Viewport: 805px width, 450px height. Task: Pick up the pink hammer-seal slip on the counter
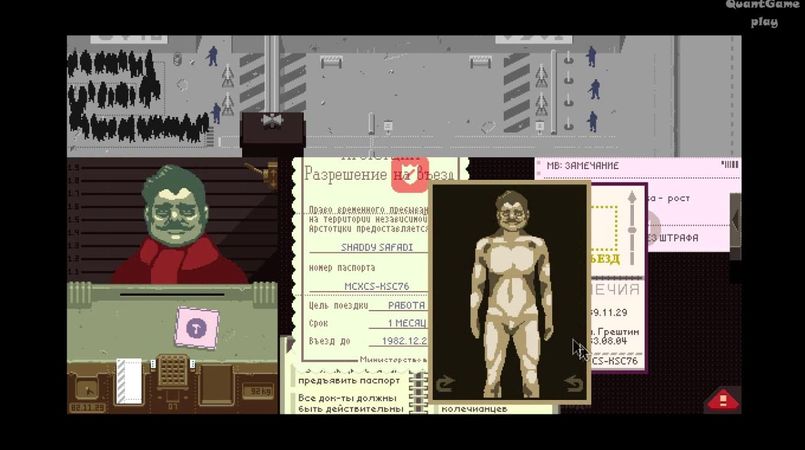click(x=197, y=328)
